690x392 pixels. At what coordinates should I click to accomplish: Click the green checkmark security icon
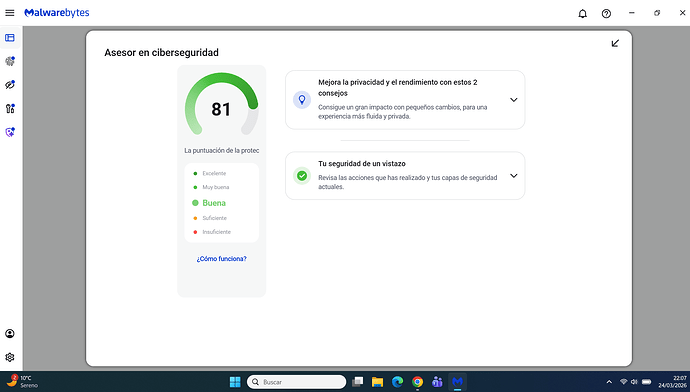coord(302,176)
